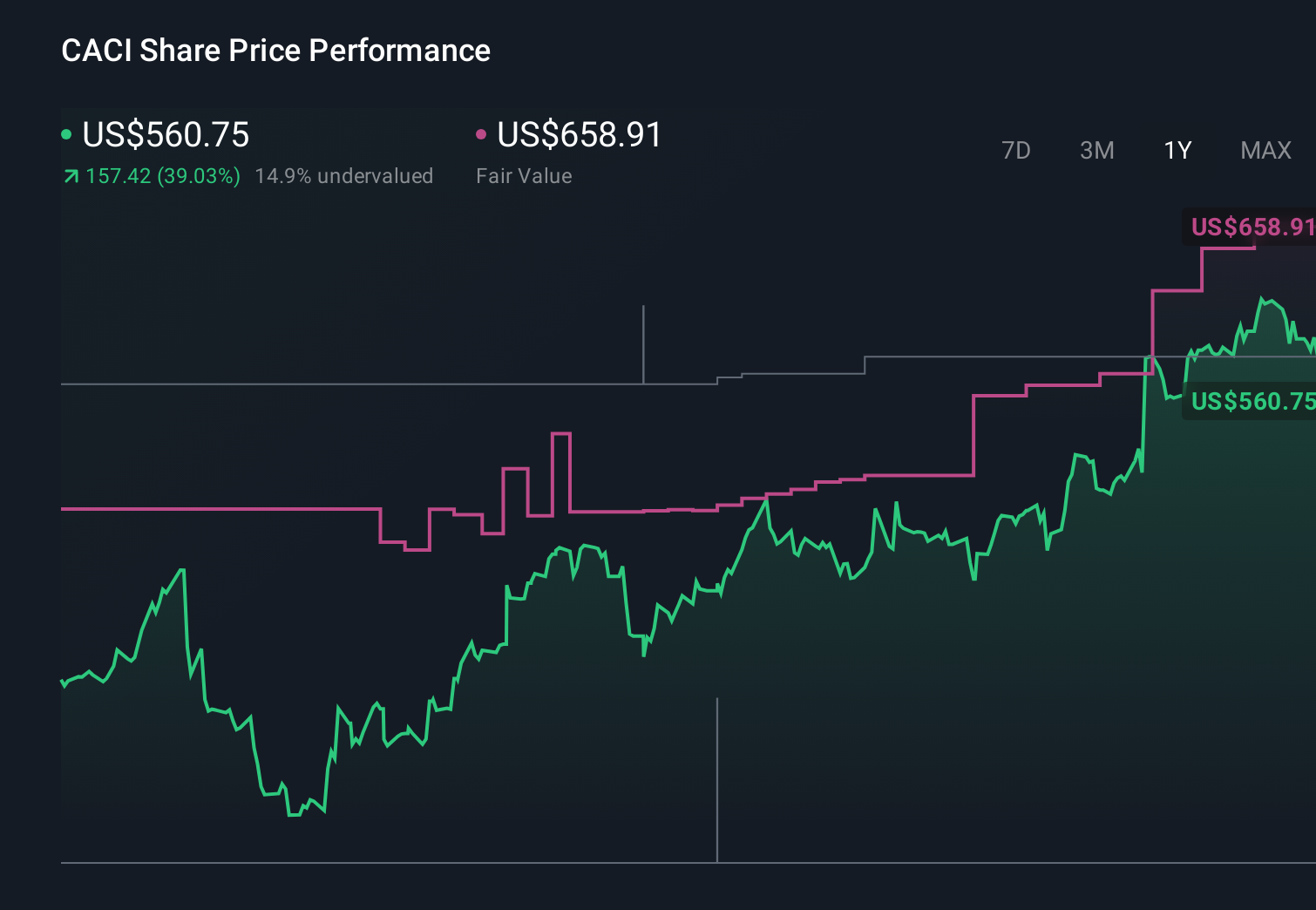
Task: Toggle the share price series visibility
Action: point(166,135)
